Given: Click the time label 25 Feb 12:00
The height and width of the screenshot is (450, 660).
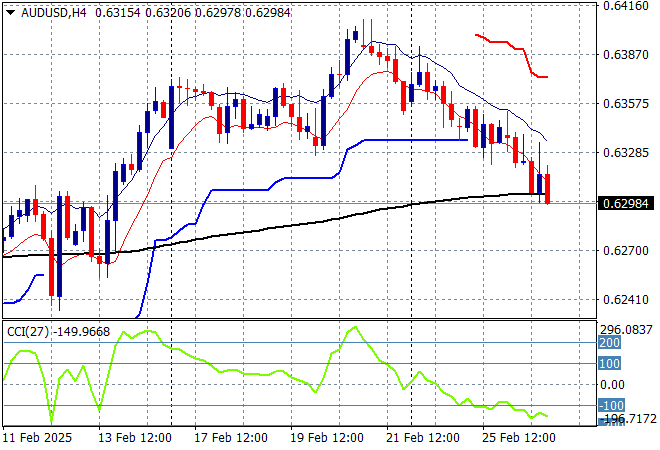Looking at the screenshot, I should tap(519, 438).
